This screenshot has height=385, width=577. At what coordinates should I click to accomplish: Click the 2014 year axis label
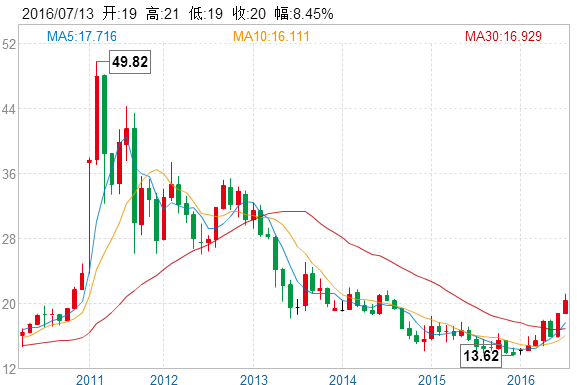click(343, 379)
